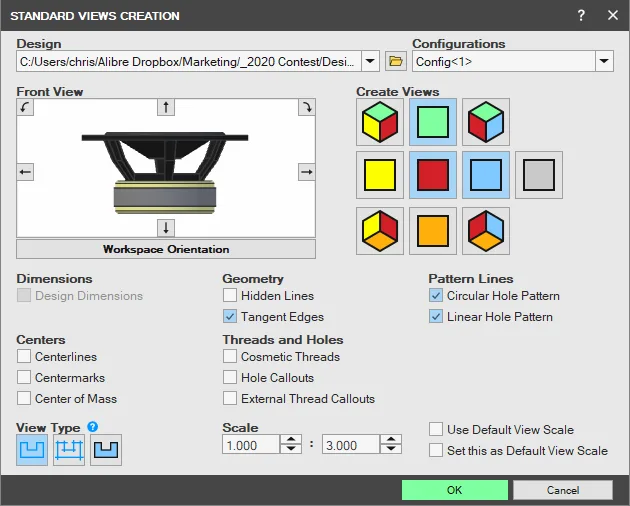Rotate front view counterclockwise arrow
630x506 pixels.
(x=25, y=107)
